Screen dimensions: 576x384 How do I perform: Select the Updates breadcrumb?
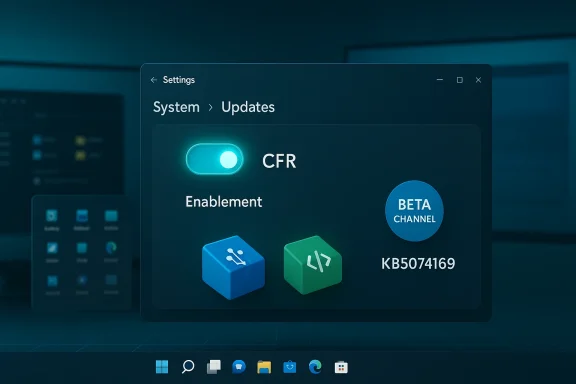pyautogui.click(x=248, y=107)
